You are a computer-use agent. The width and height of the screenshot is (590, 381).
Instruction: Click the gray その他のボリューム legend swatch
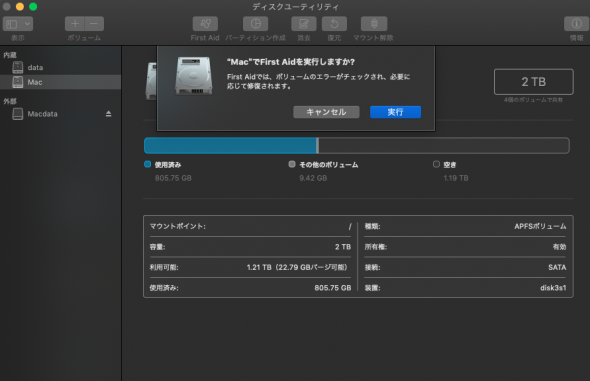coord(292,164)
